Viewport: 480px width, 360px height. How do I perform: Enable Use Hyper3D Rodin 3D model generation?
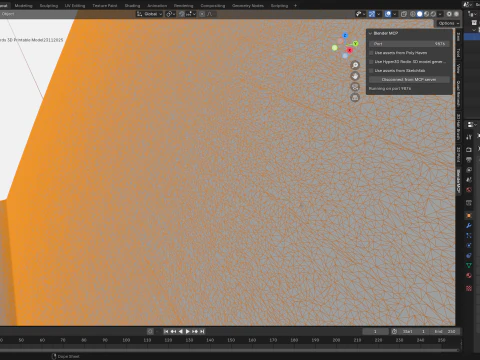click(x=371, y=62)
